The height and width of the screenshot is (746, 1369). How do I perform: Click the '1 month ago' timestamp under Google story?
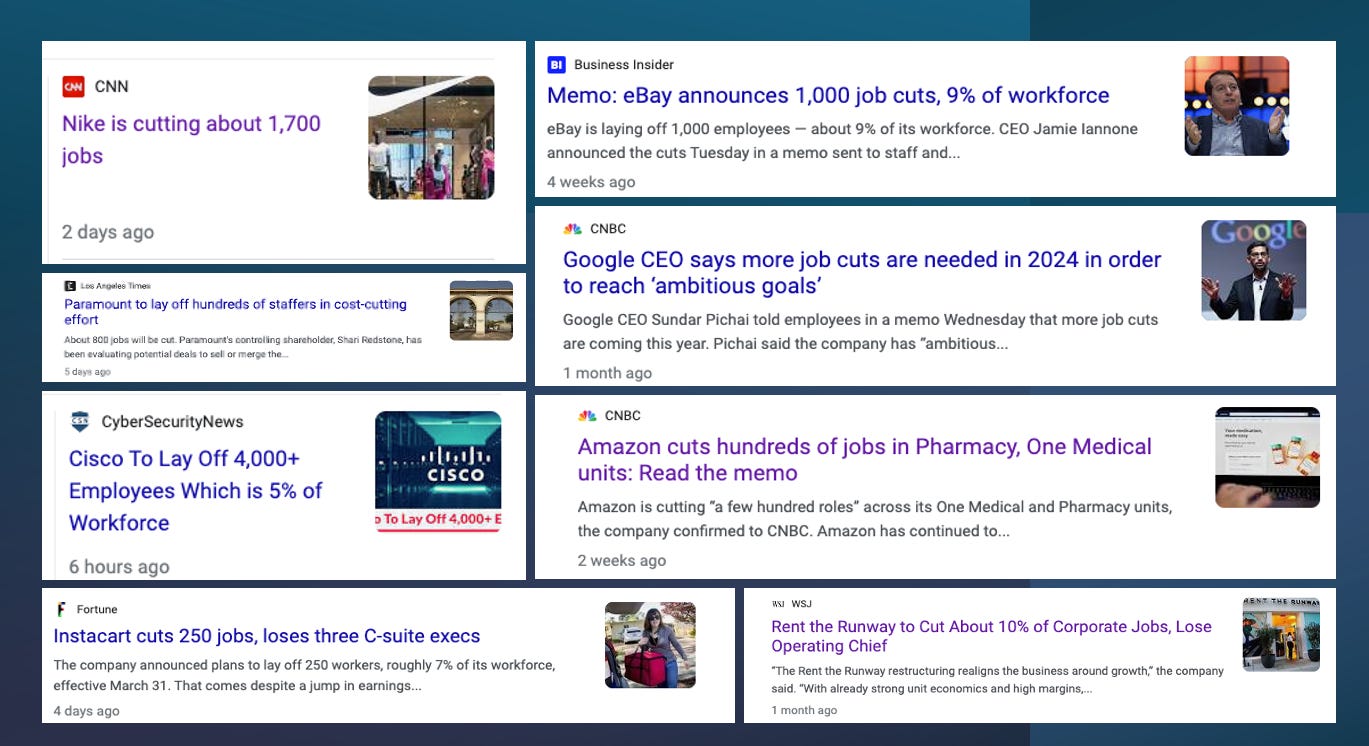point(607,373)
